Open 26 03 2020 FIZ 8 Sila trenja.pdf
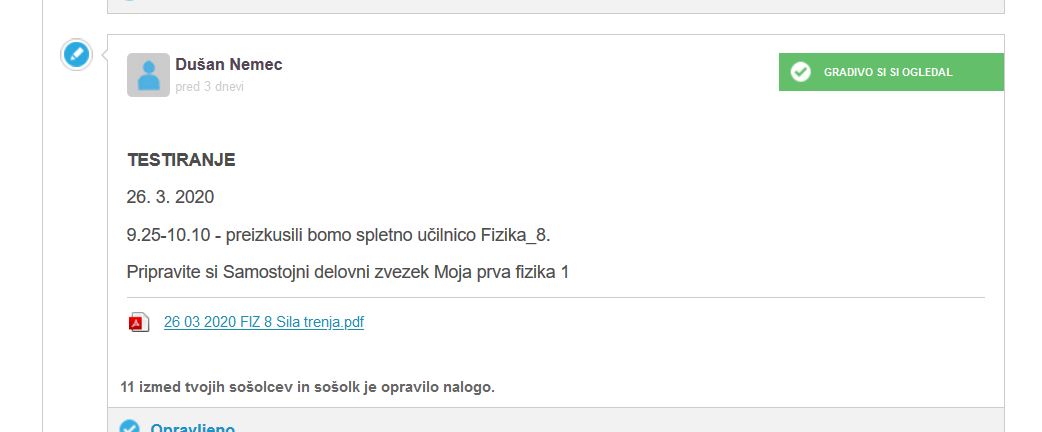Image resolution: width=1042 pixels, height=432 pixels. (264, 322)
